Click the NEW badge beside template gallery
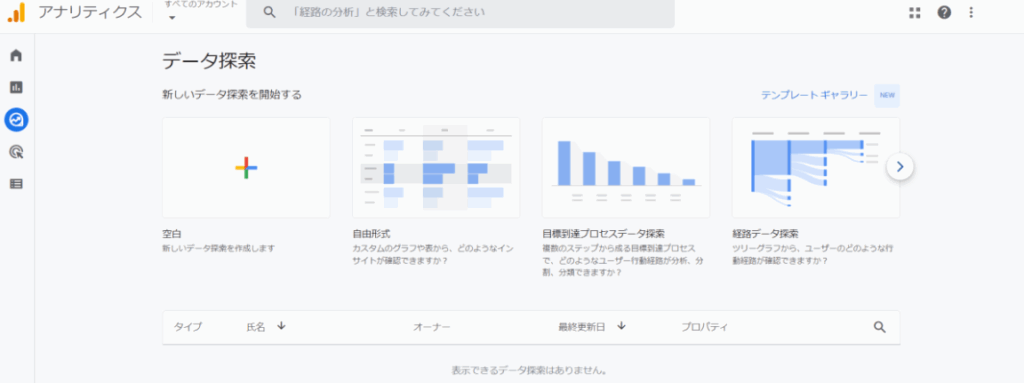Image resolution: width=1024 pixels, height=383 pixels. tap(887, 95)
